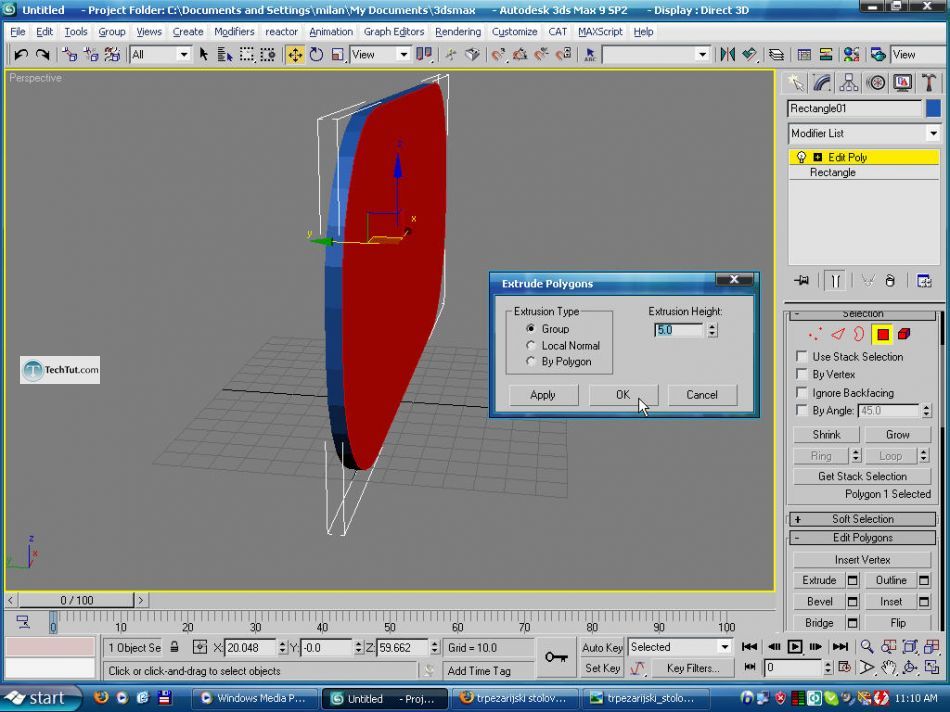Image resolution: width=950 pixels, height=712 pixels.
Task: Click the Mirror tool icon
Action: [x=728, y=55]
